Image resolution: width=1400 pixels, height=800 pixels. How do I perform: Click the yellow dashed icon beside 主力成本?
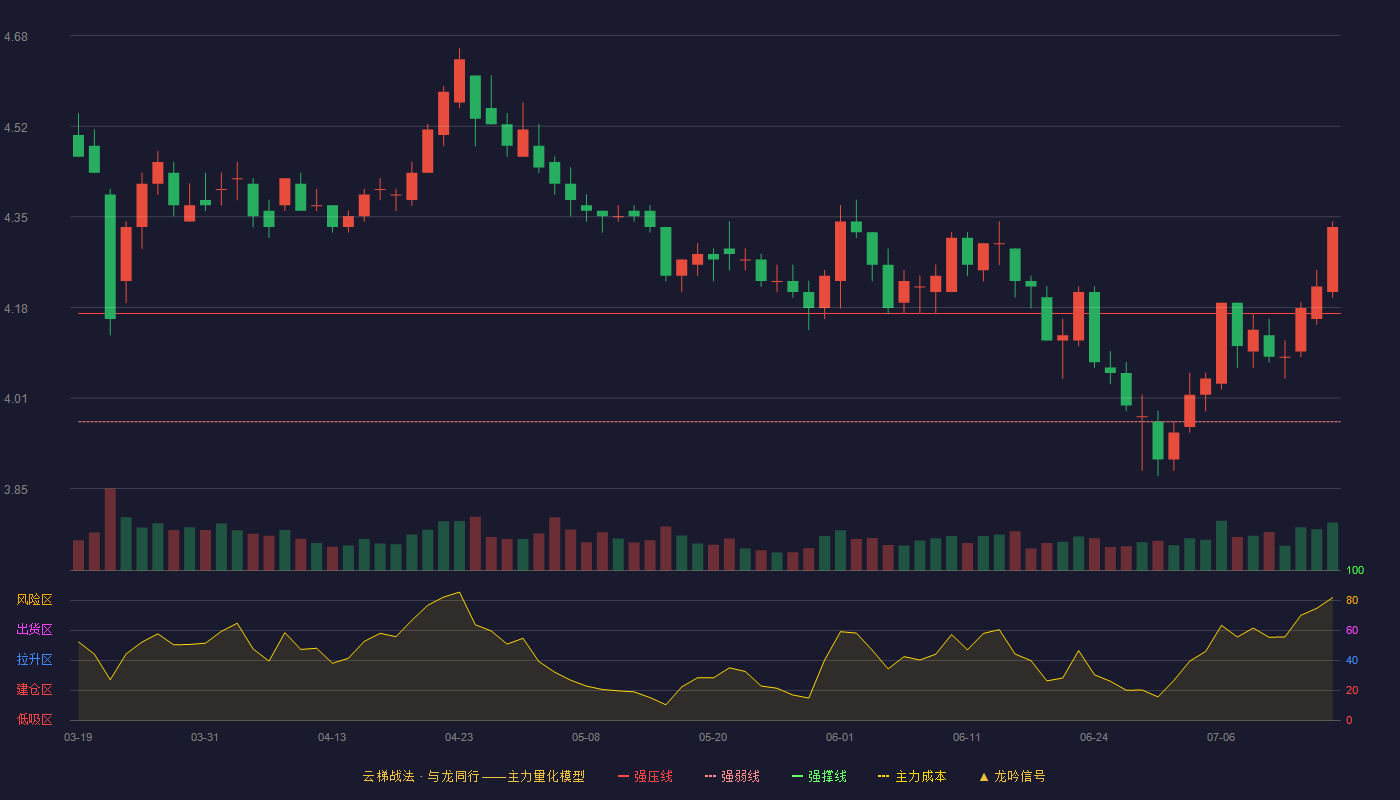coord(884,776)
